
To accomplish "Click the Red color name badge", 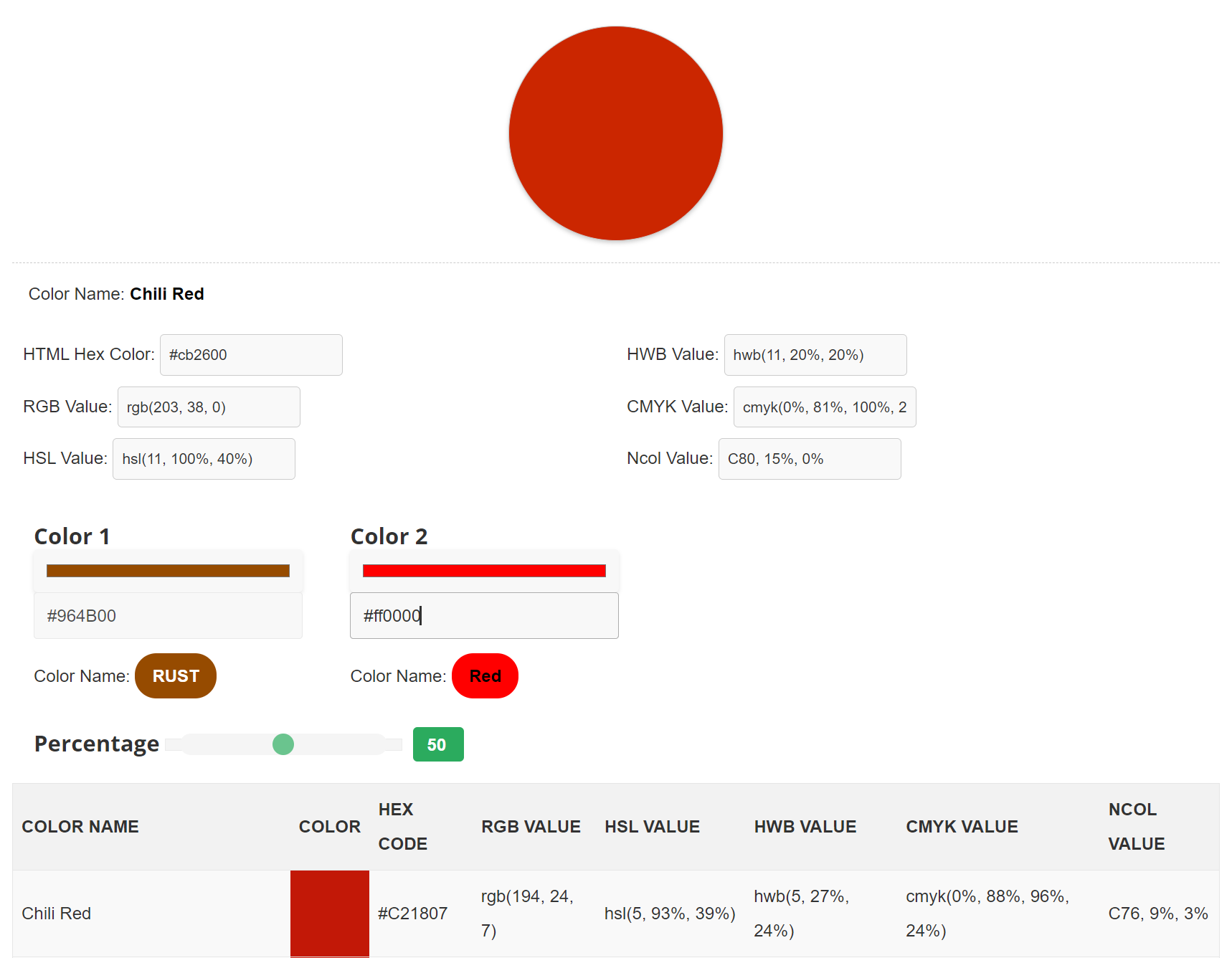I will [485, 676].
